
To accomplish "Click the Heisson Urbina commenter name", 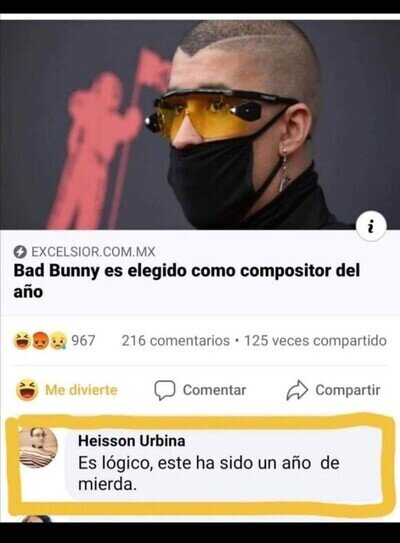I will (132, 441).
